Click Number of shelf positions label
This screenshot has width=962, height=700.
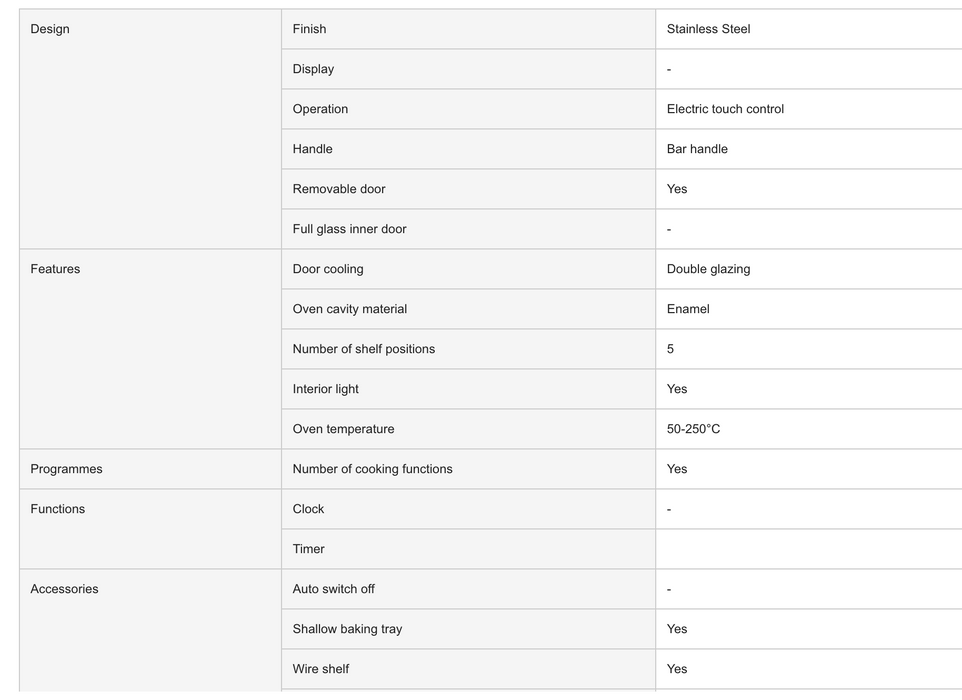coord(364,349)
